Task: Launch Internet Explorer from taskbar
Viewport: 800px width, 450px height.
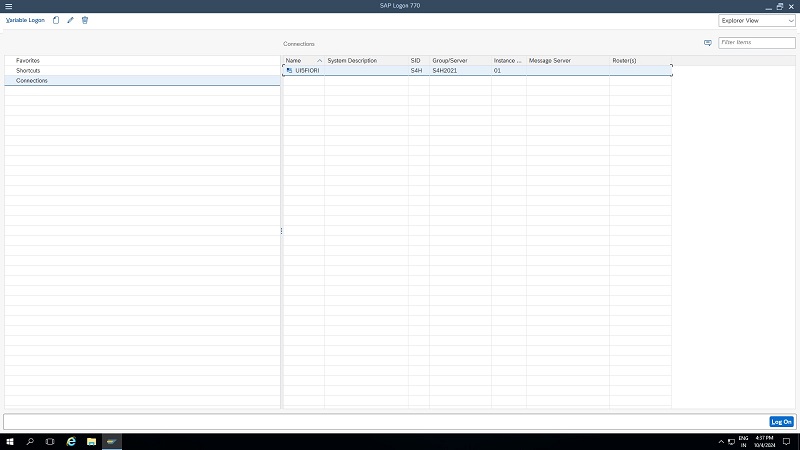Action: (71, 442)
